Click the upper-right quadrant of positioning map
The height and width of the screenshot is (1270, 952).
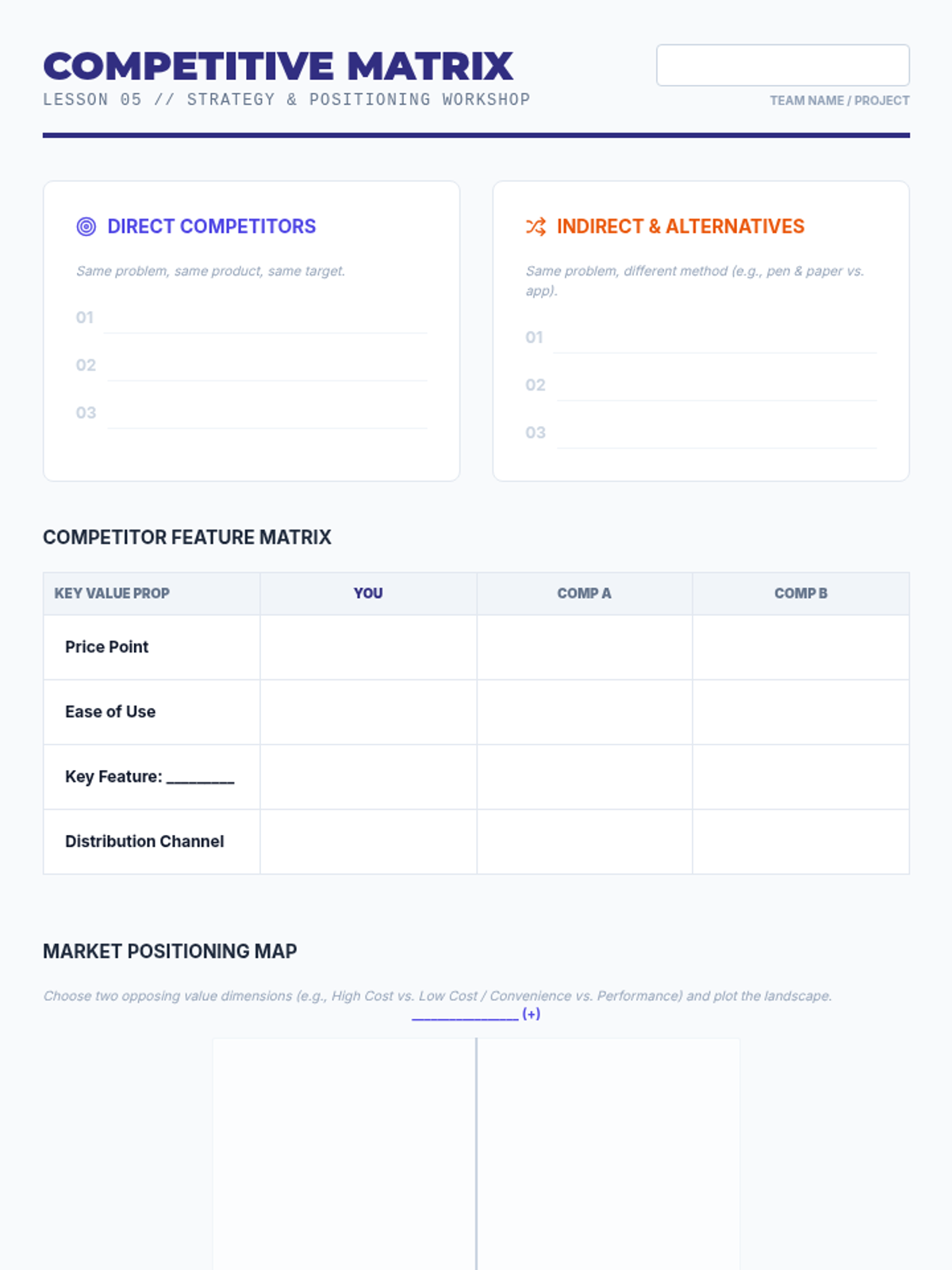[x=608, y=1151]
